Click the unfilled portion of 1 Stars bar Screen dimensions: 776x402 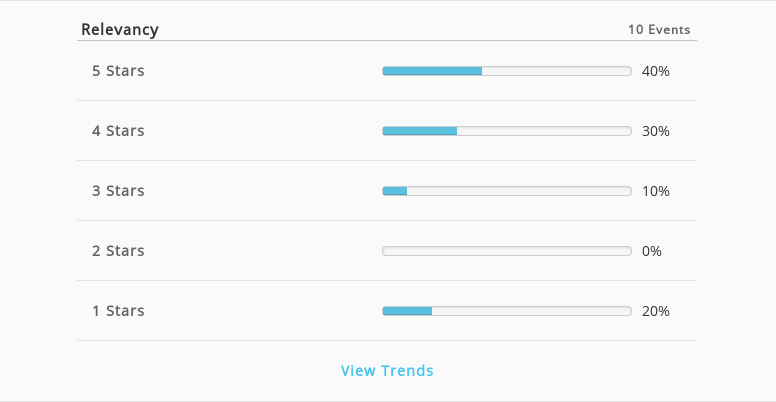pyautogui.click(x=532, y=311)
